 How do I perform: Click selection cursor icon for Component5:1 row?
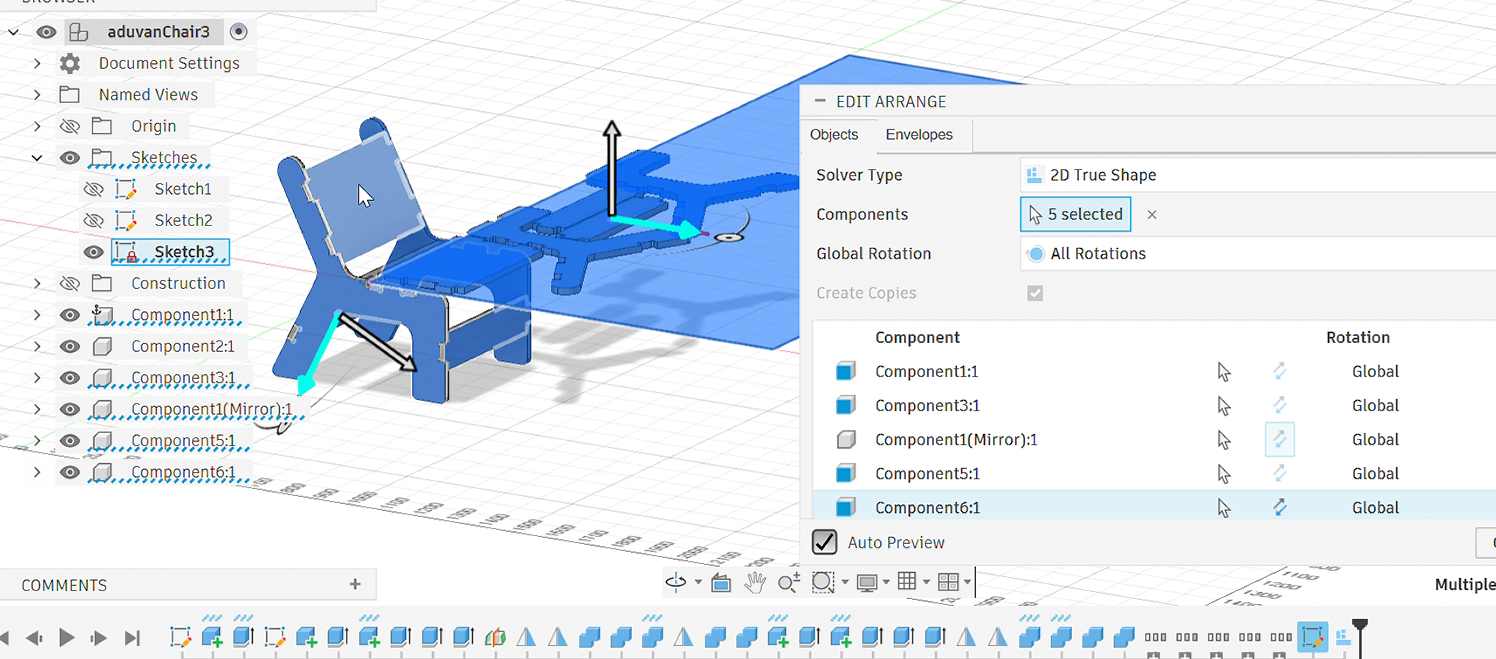[1224, 474]
